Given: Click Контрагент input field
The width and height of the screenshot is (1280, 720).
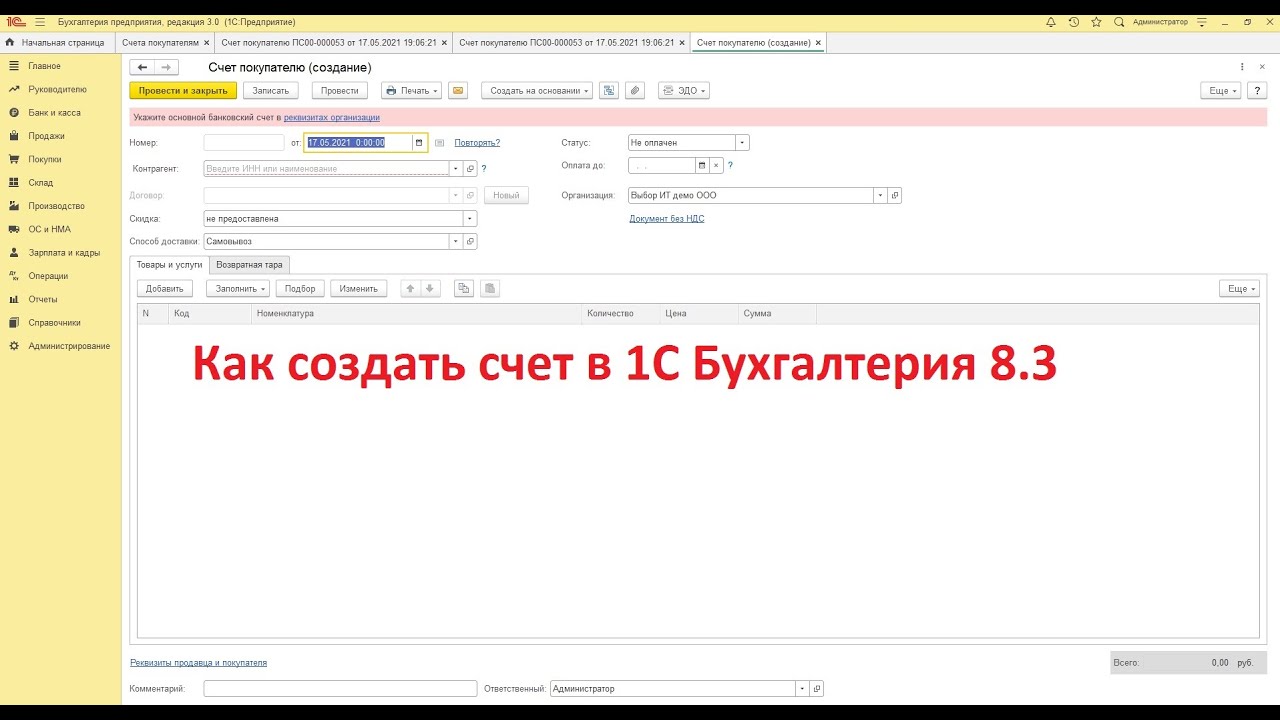Looking at the screenshot, I should point(326,169).
